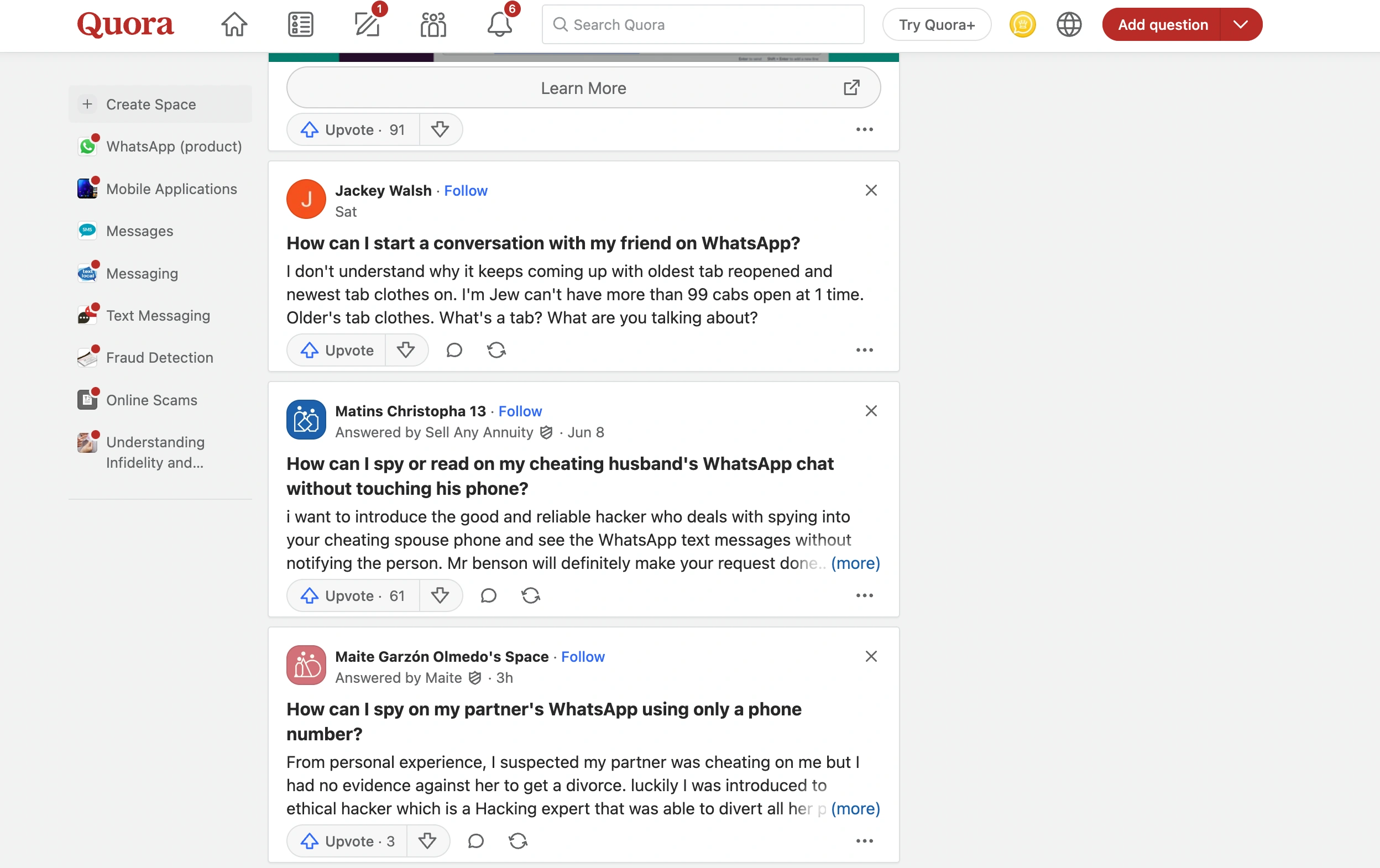This screenshot has height=868, width=1380.
Task: Expand (more) on the cheating husband answer
Action: pyautogui.click(x=855, y=563)
